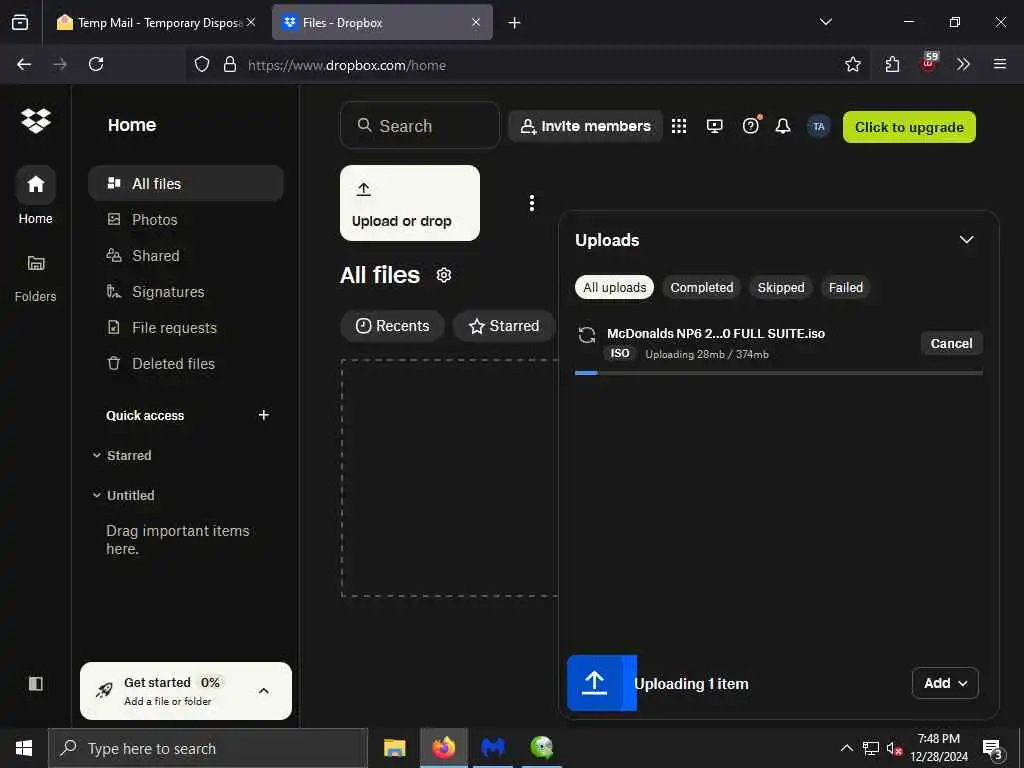
Task: Cancel the ISO file upload
Action: [x=951, y=344]
